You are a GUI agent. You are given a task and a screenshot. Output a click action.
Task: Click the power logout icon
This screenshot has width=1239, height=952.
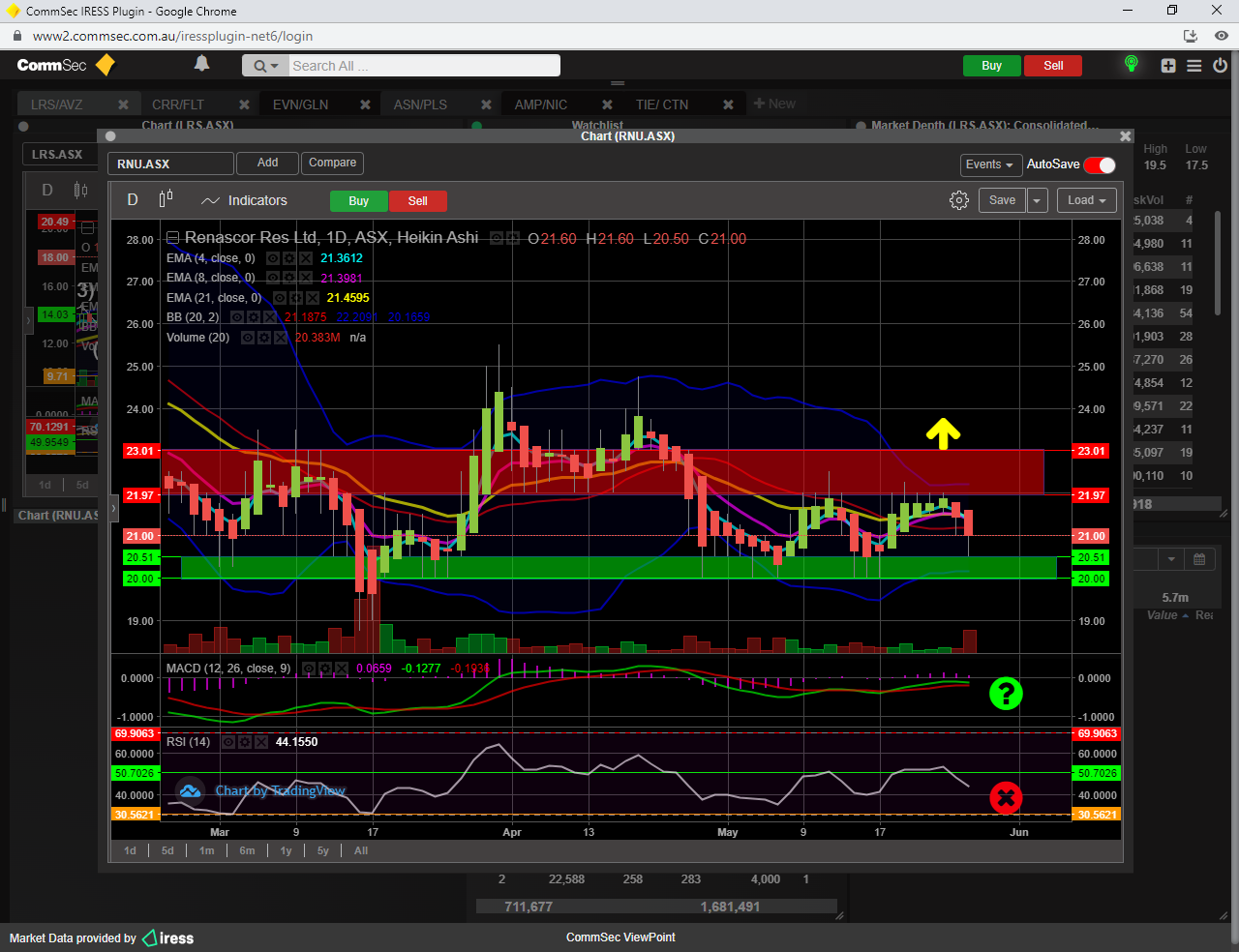tap(1220, 66)
